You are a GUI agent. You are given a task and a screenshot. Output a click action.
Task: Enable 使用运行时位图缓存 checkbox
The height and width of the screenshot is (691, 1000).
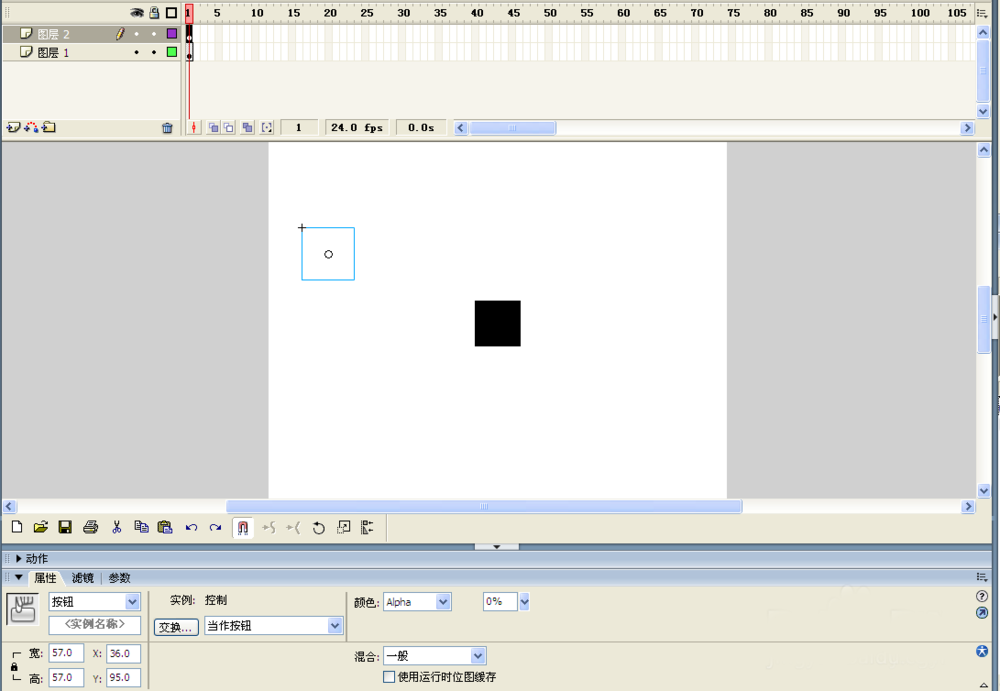[388, 677]
